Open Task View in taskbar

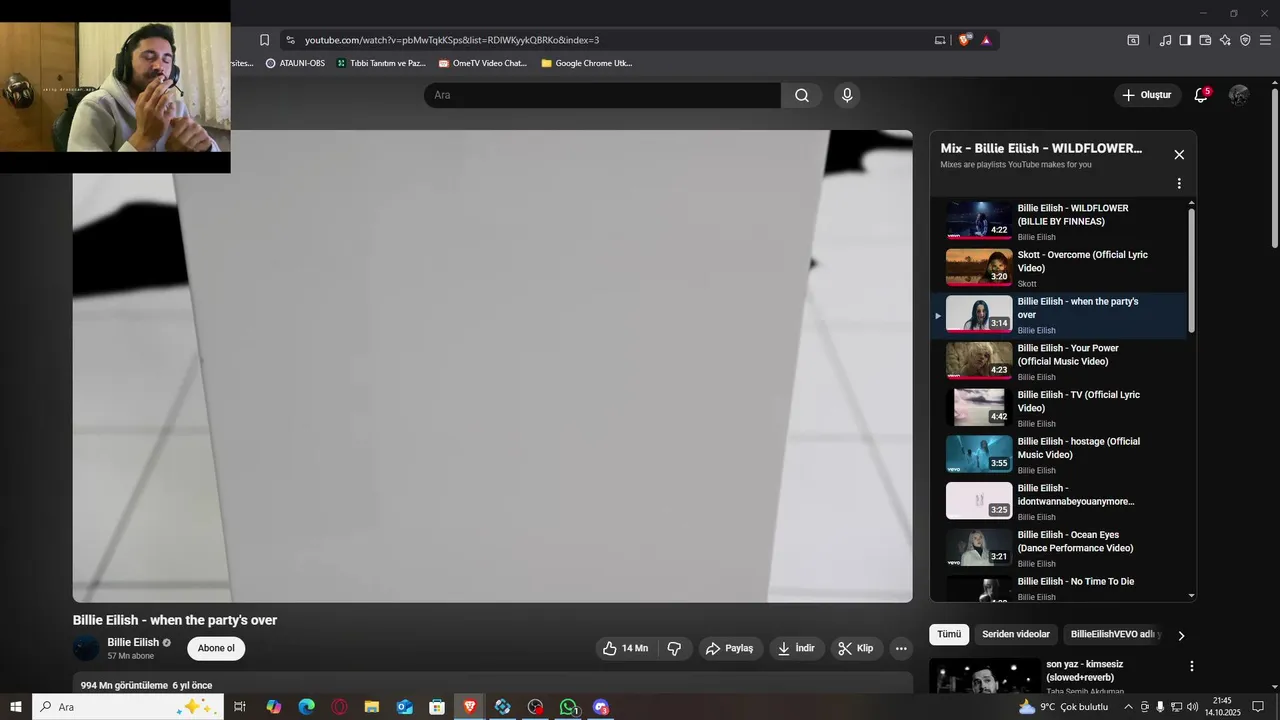240,706
